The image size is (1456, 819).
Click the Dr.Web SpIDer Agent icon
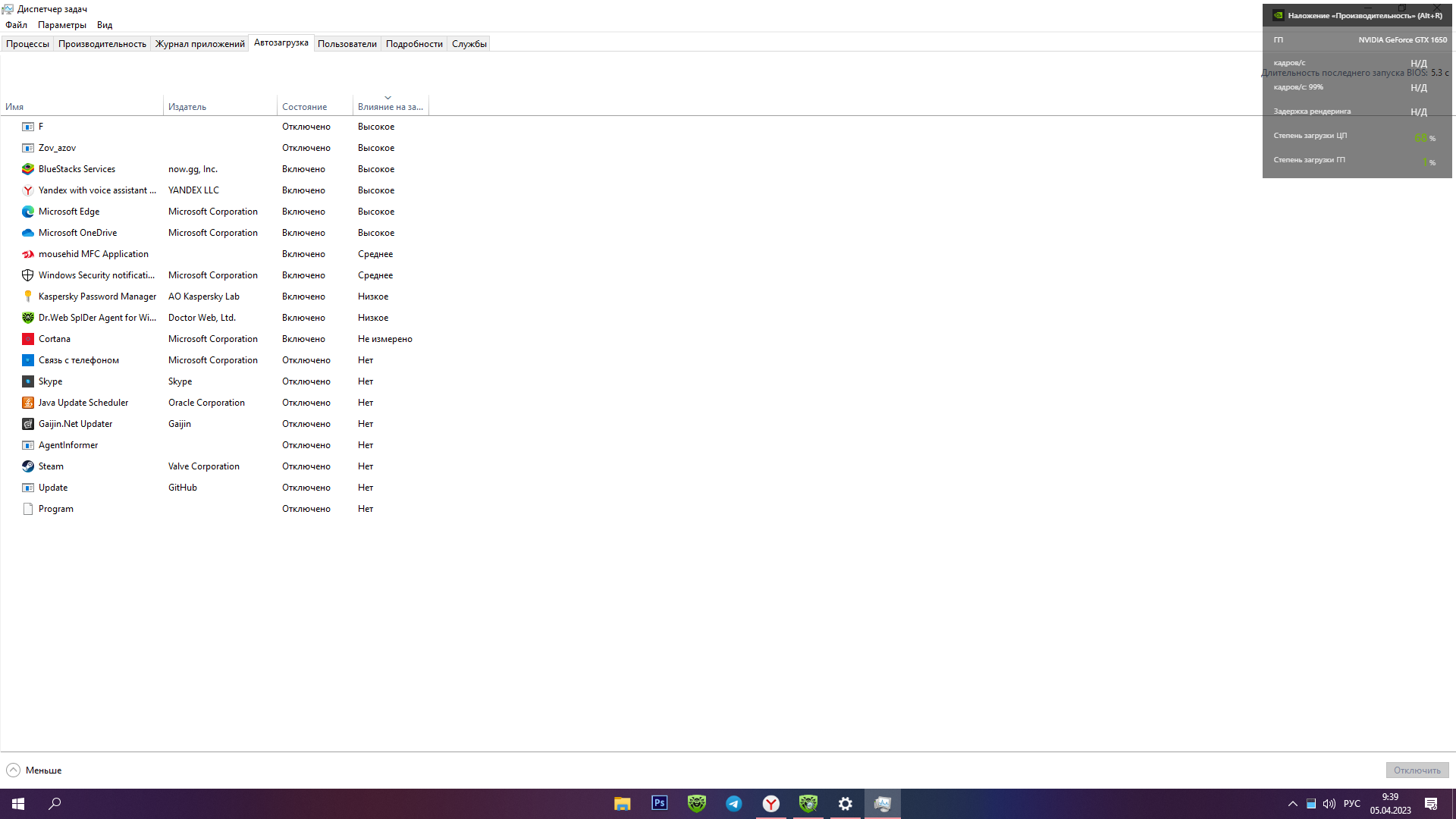click(28, 318)
